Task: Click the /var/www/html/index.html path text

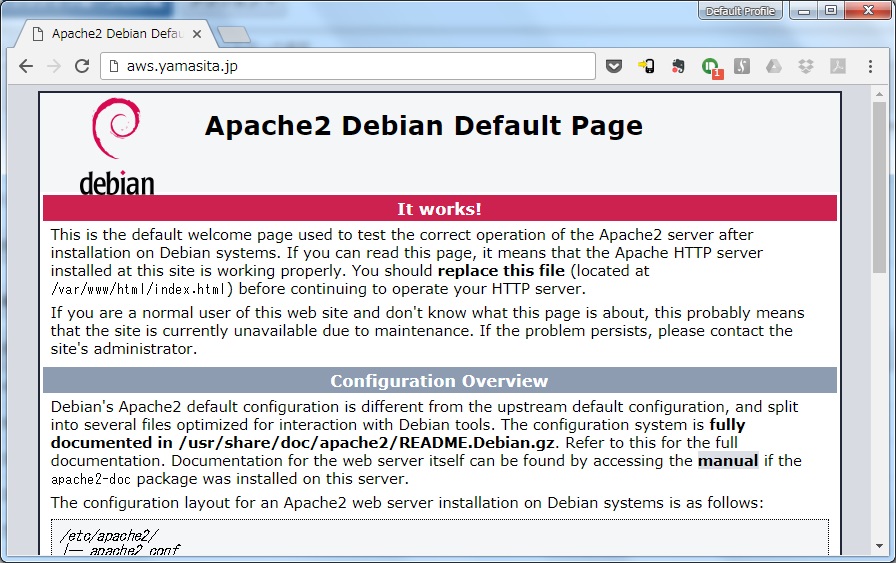Action: click(139, 289)
